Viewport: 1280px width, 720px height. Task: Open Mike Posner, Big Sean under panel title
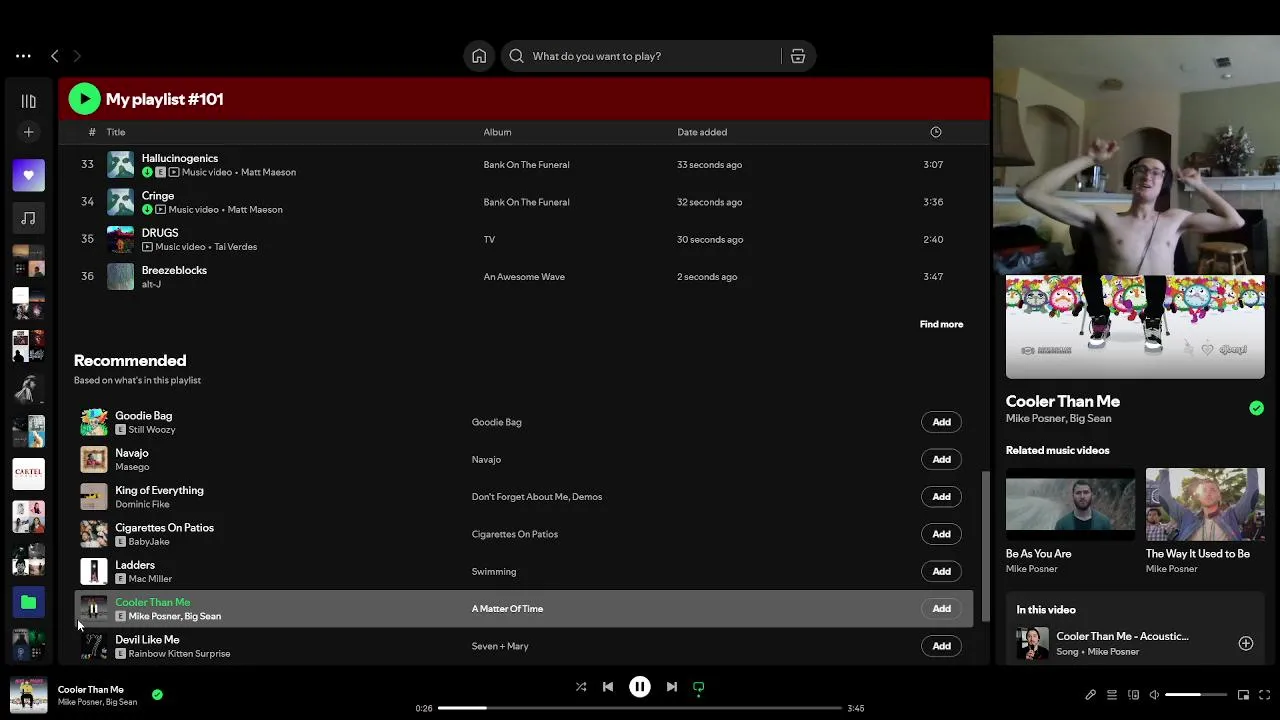click(1058, 419)
